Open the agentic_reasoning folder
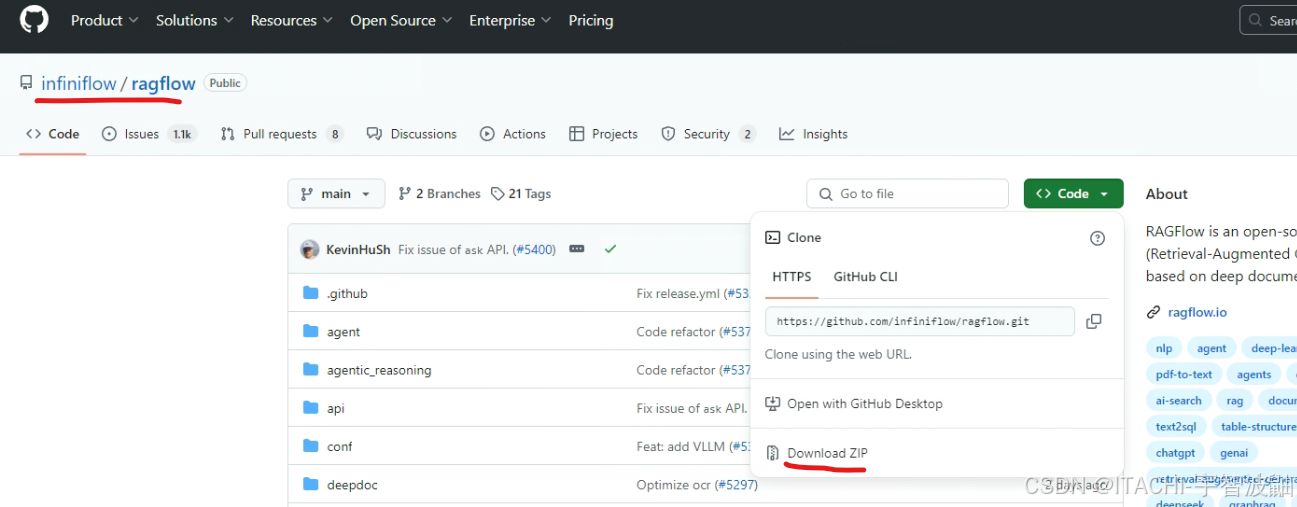Viewport: 1297px width, 507px height. [x=379, y=370]
